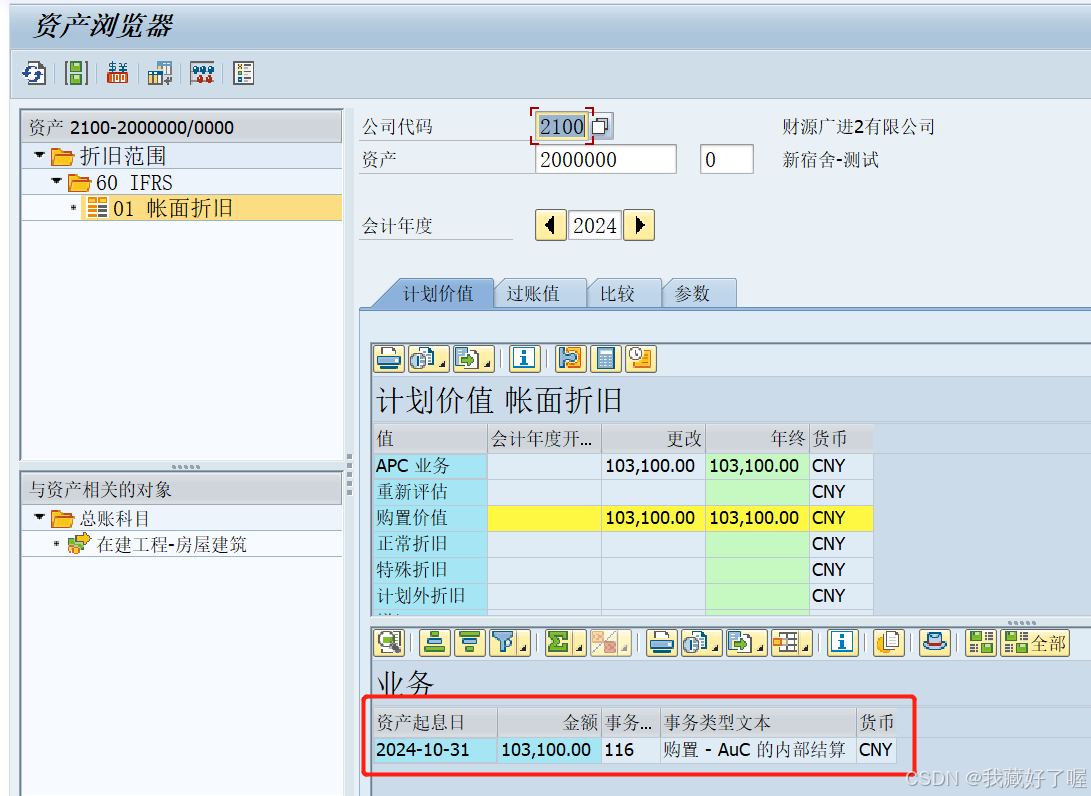Click the clock schedule icon in planned values toolbar
This screenshot has height=796, width=1091.
coord(641,359)
